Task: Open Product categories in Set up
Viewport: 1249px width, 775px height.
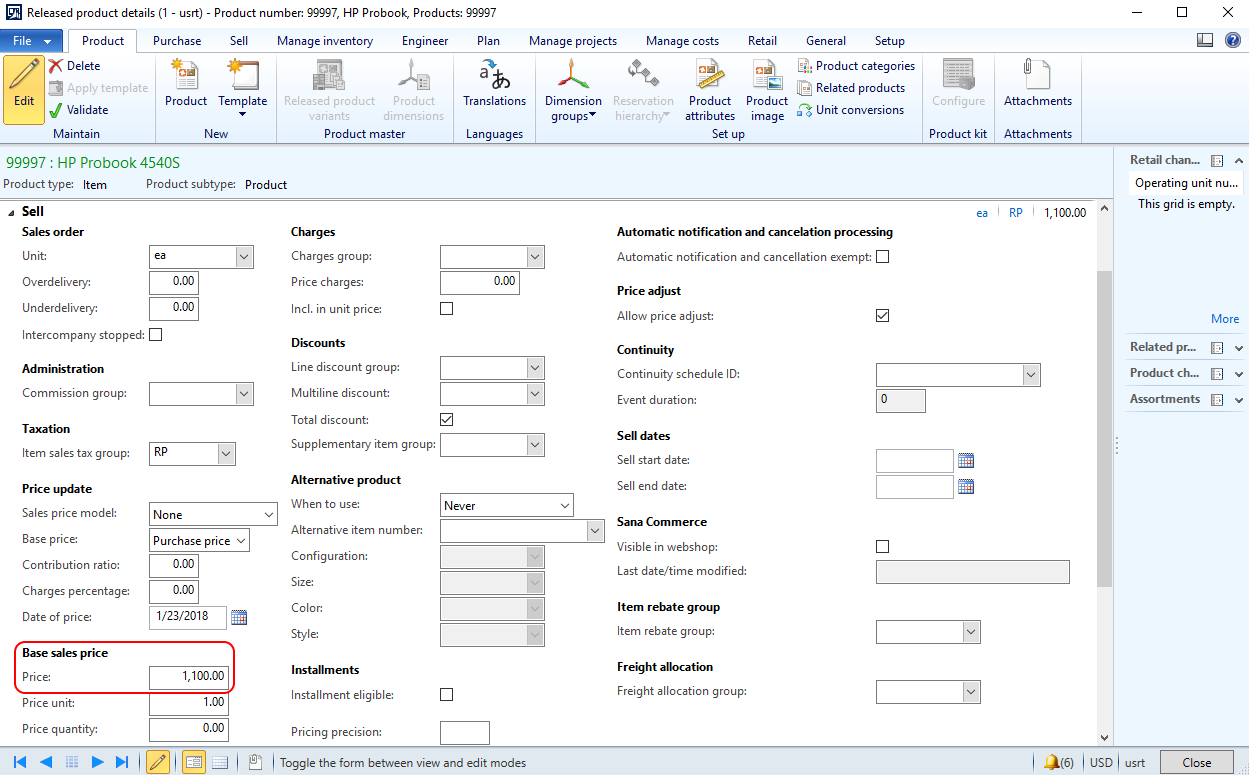Action: (x=856, y=66)
